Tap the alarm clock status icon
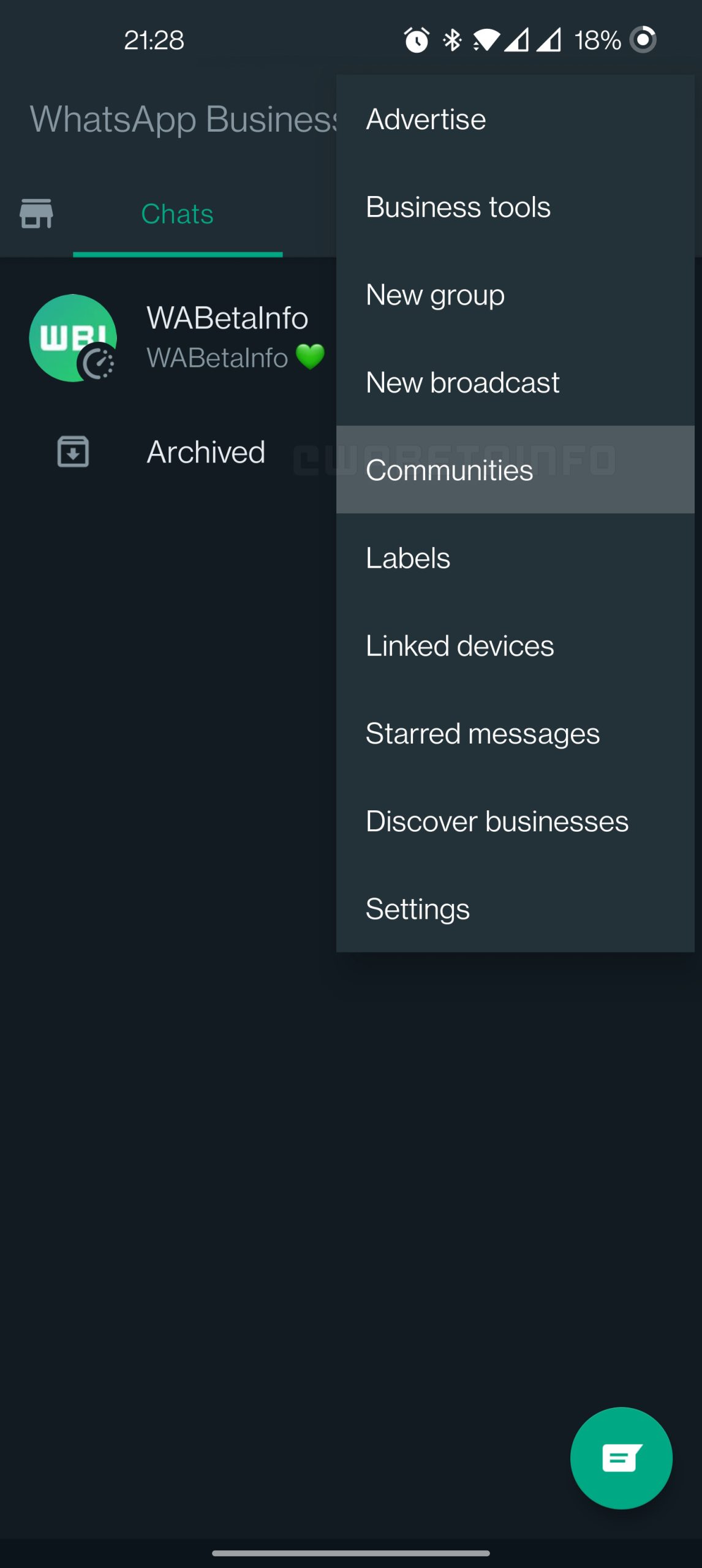The image size is (702, 1568). point(417,40)
